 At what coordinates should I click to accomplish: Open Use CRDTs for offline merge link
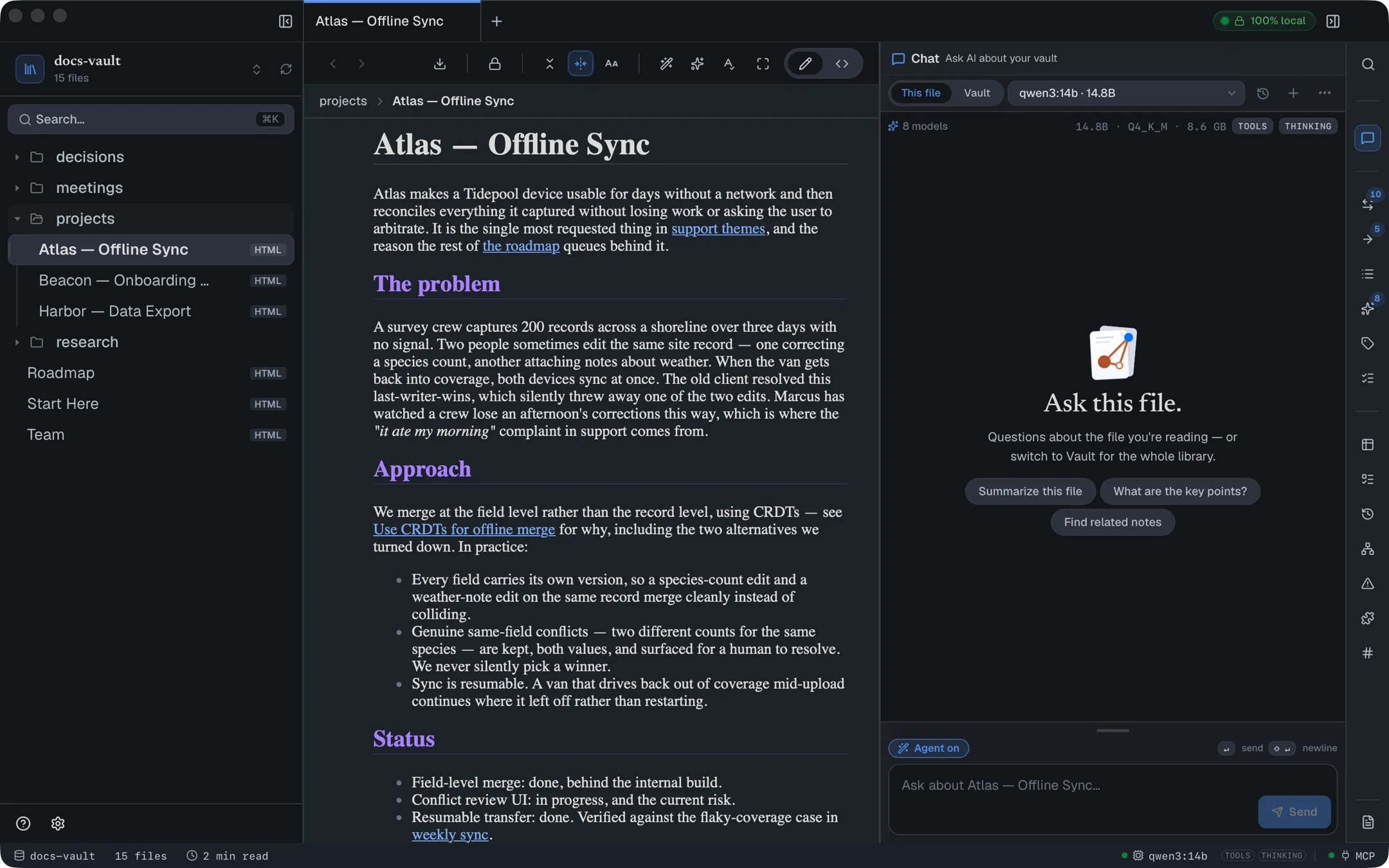coord(464,530)
